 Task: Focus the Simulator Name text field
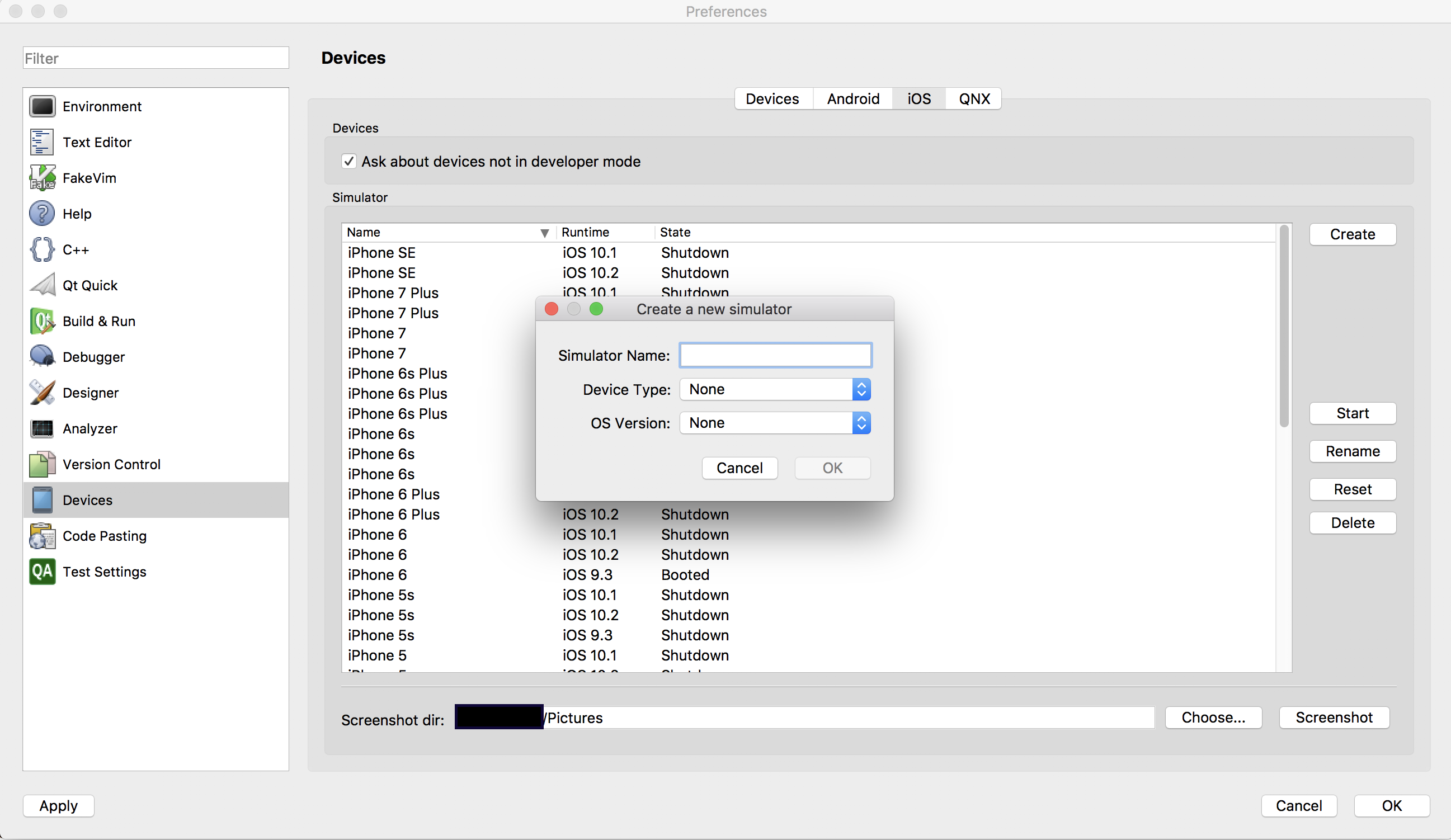(x=775, y=355)
